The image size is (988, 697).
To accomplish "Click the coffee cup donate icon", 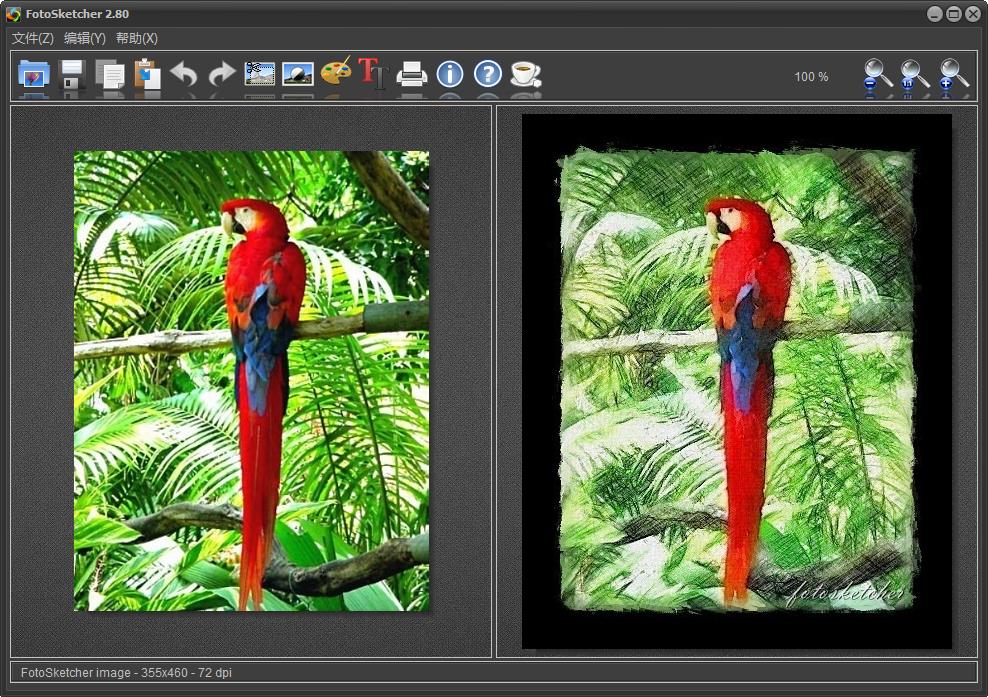I will [x=525, y=74].
